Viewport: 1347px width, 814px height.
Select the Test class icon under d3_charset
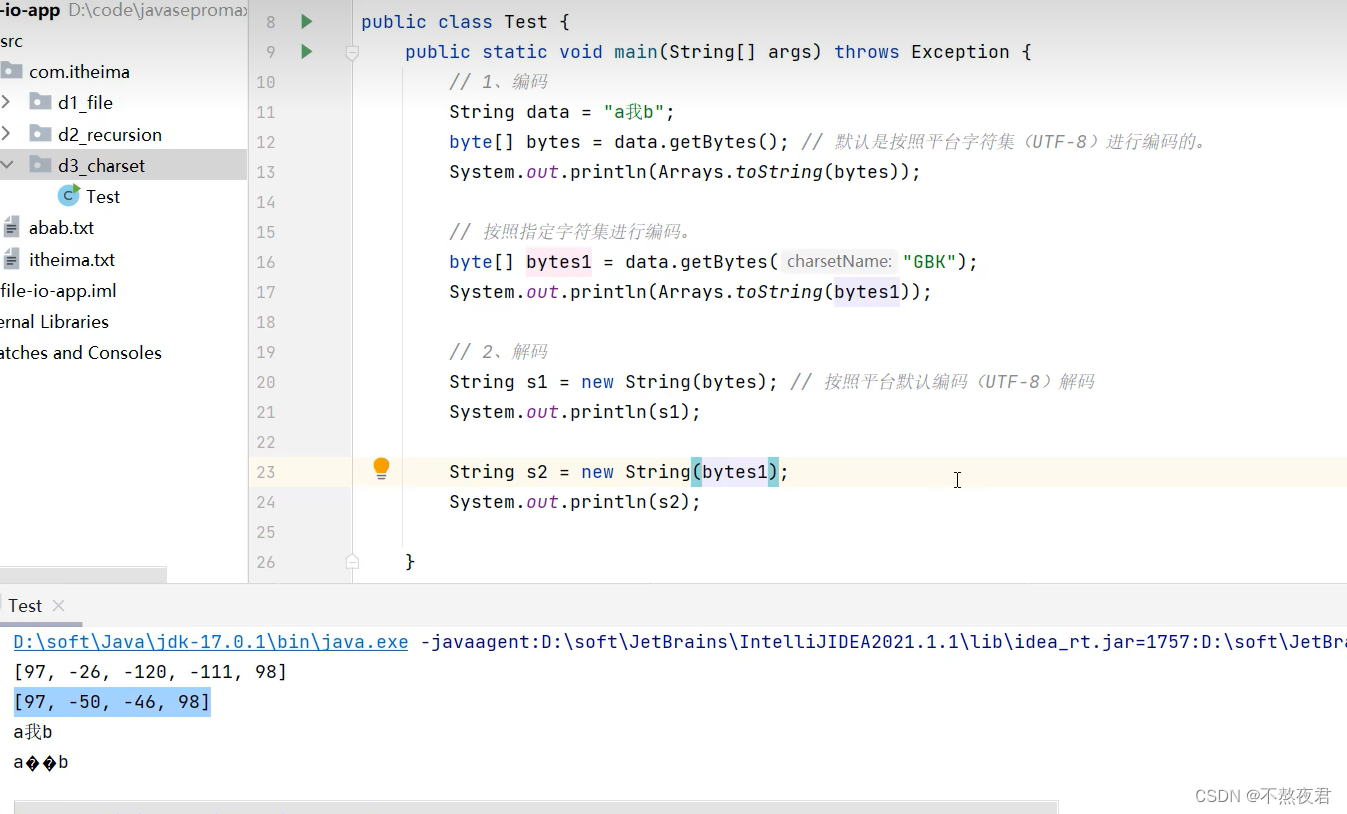click(x=68, y=196)
